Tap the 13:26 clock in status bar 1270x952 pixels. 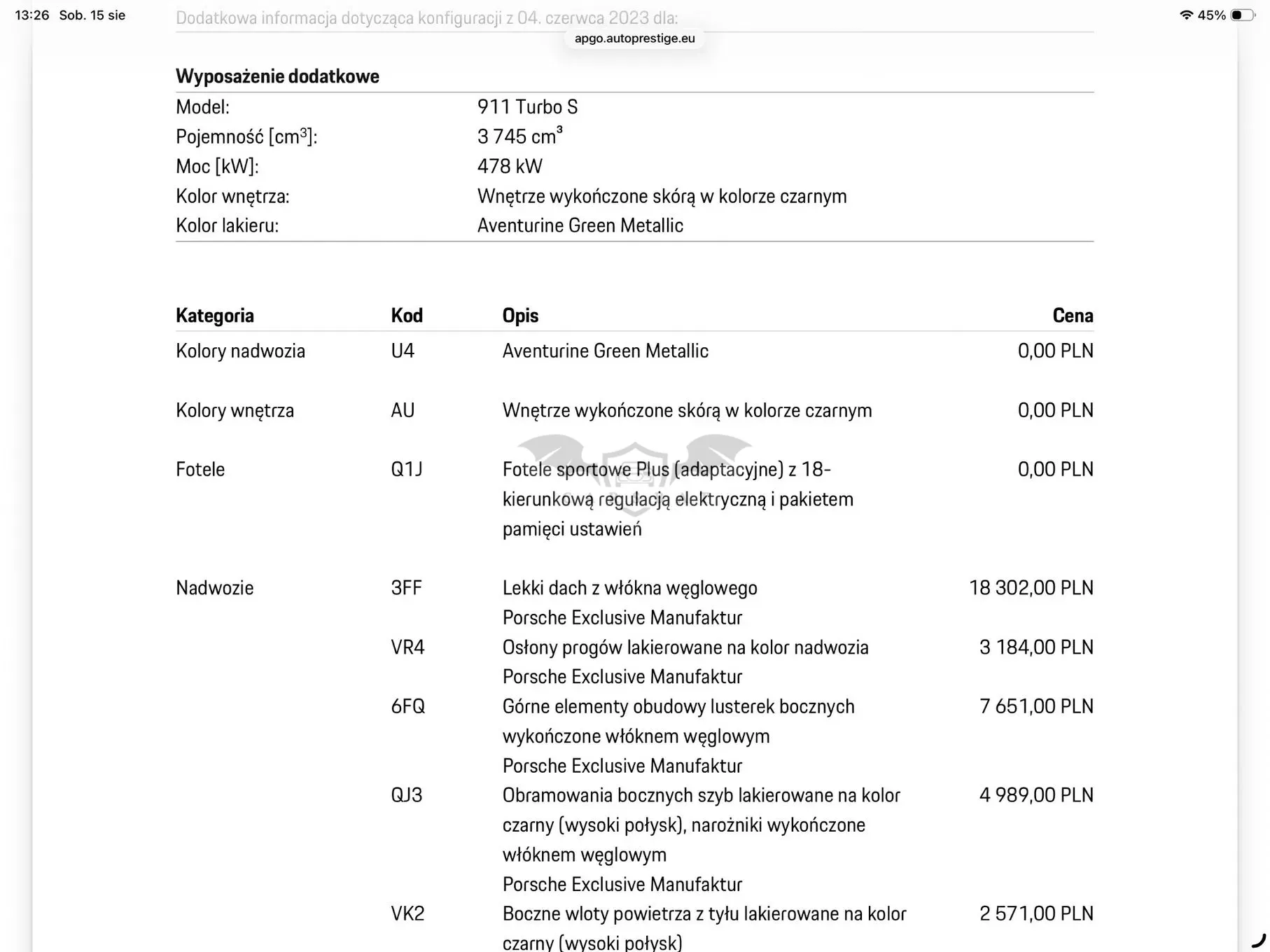click(32, 15)
